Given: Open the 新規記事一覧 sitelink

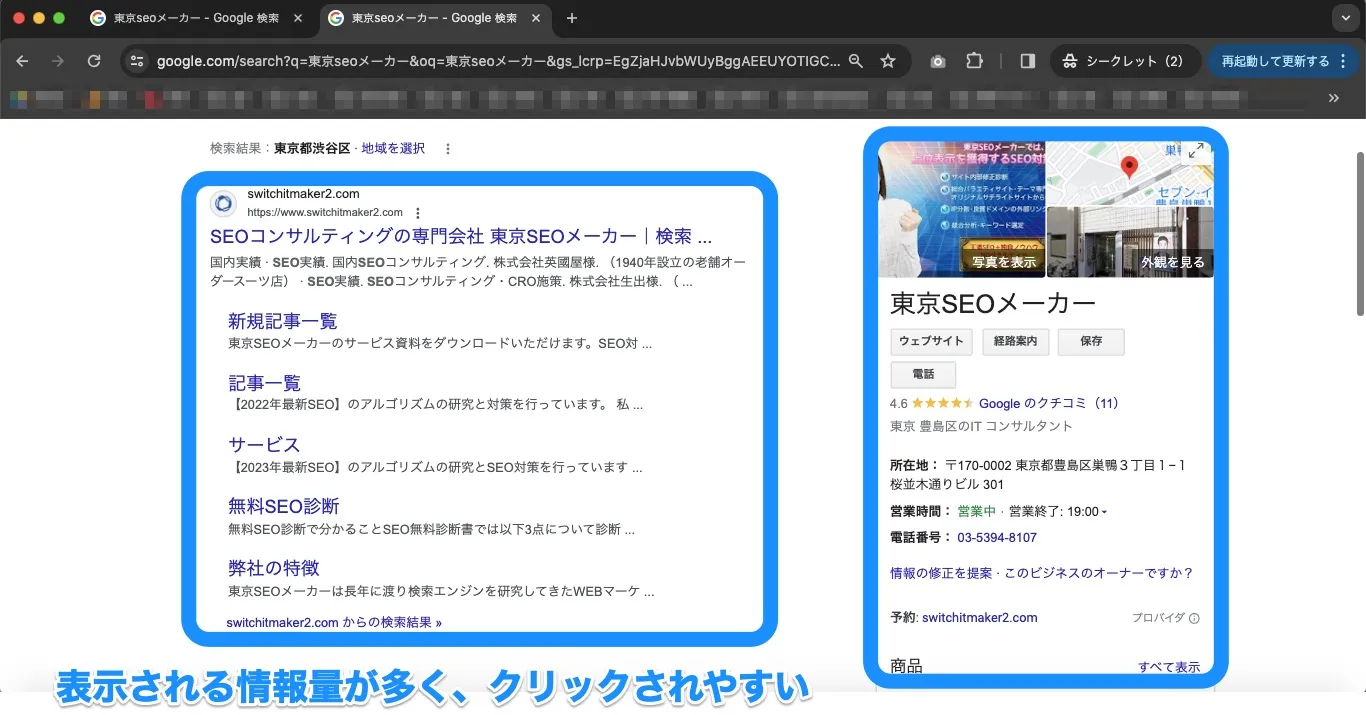Looking at the screenshot, I should coord(283,321).
